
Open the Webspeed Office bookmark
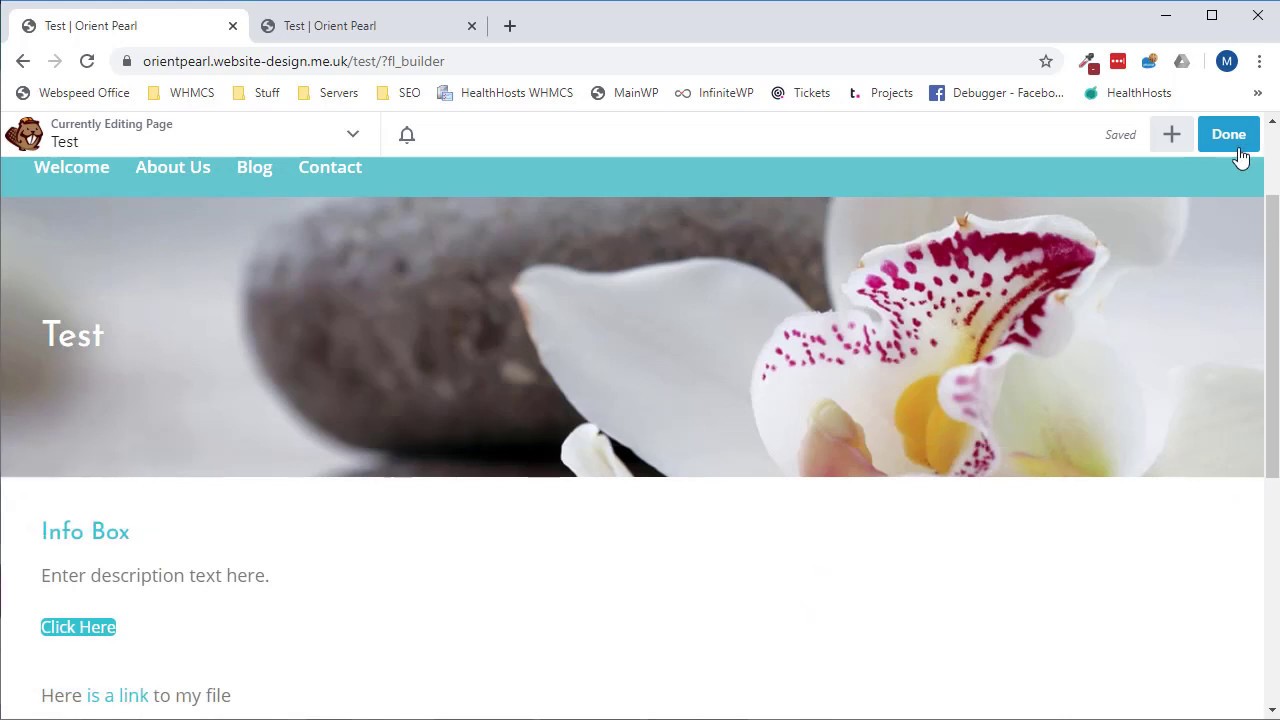click(73, 93)
